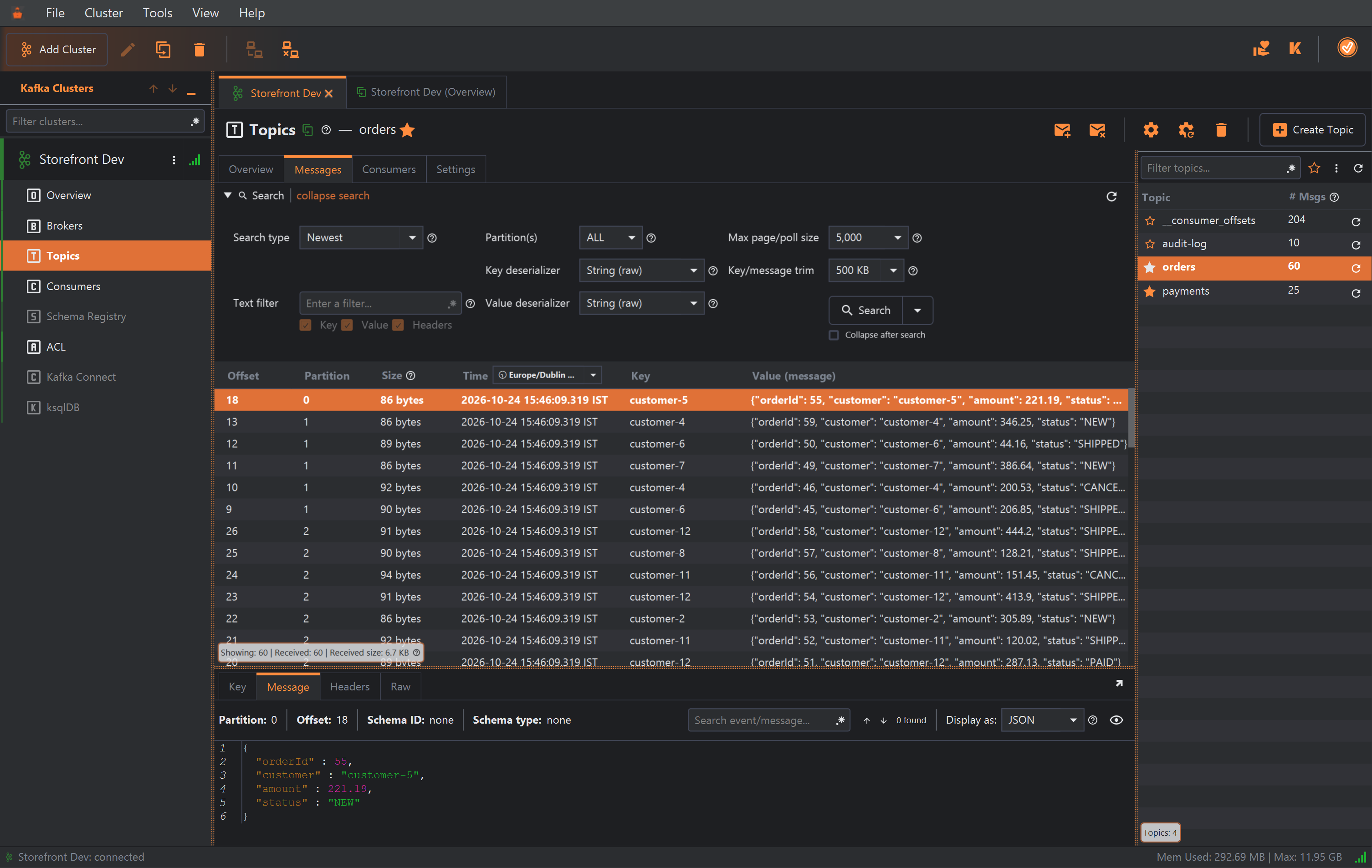The width and height of the screenshot is (1372, 868).
Task: Open the Europe/Dublin timezone dropdown
Action: point(547,375)
